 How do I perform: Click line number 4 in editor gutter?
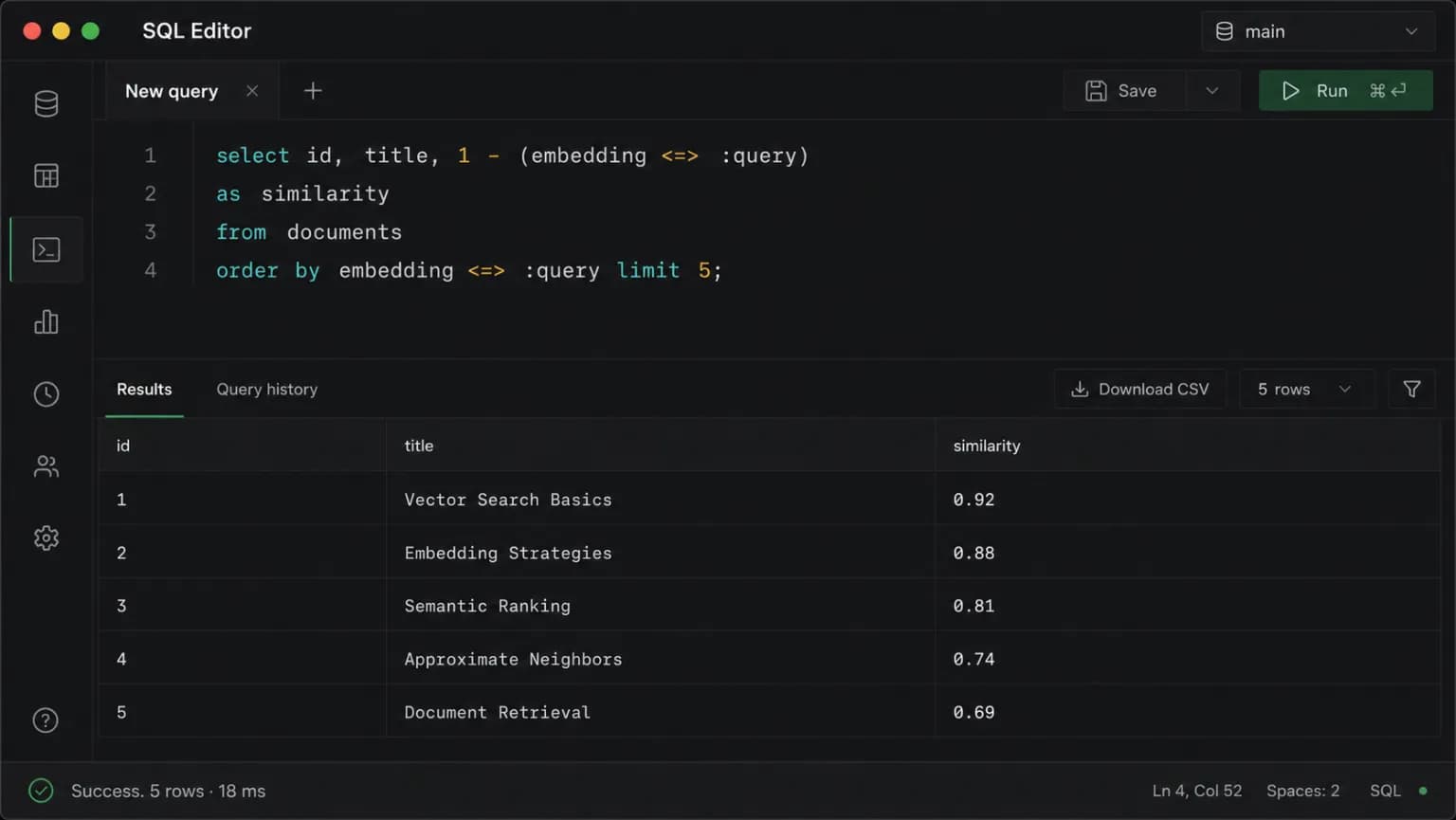(150, 270)
